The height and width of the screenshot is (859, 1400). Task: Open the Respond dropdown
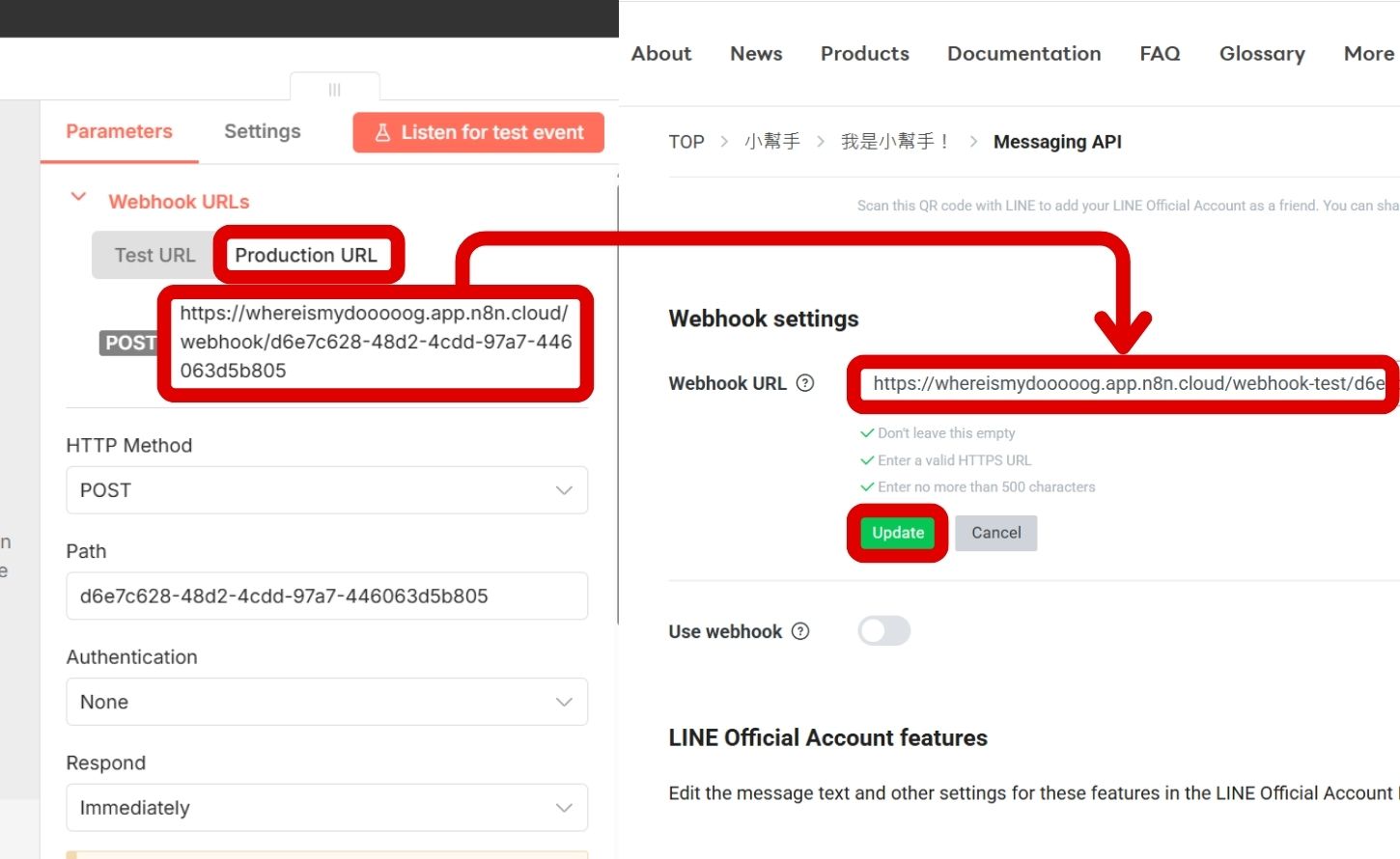[x=326, y=808]
